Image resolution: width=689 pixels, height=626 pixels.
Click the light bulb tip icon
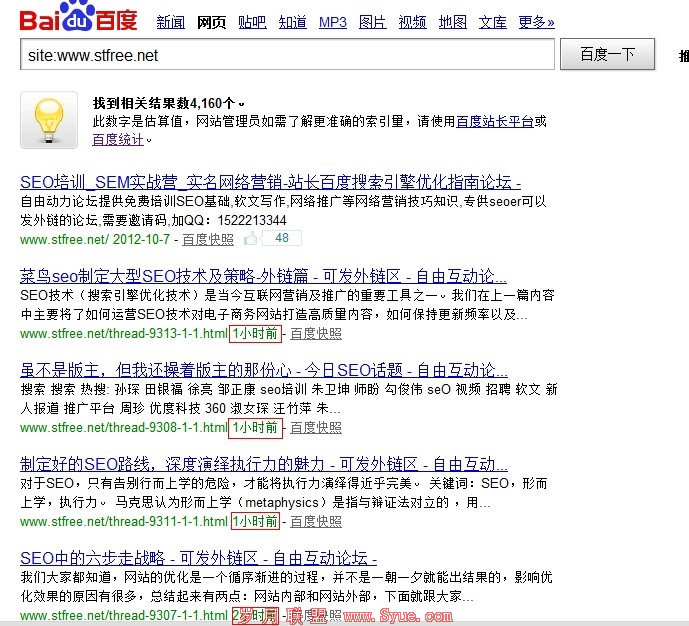tap(49, 120)
